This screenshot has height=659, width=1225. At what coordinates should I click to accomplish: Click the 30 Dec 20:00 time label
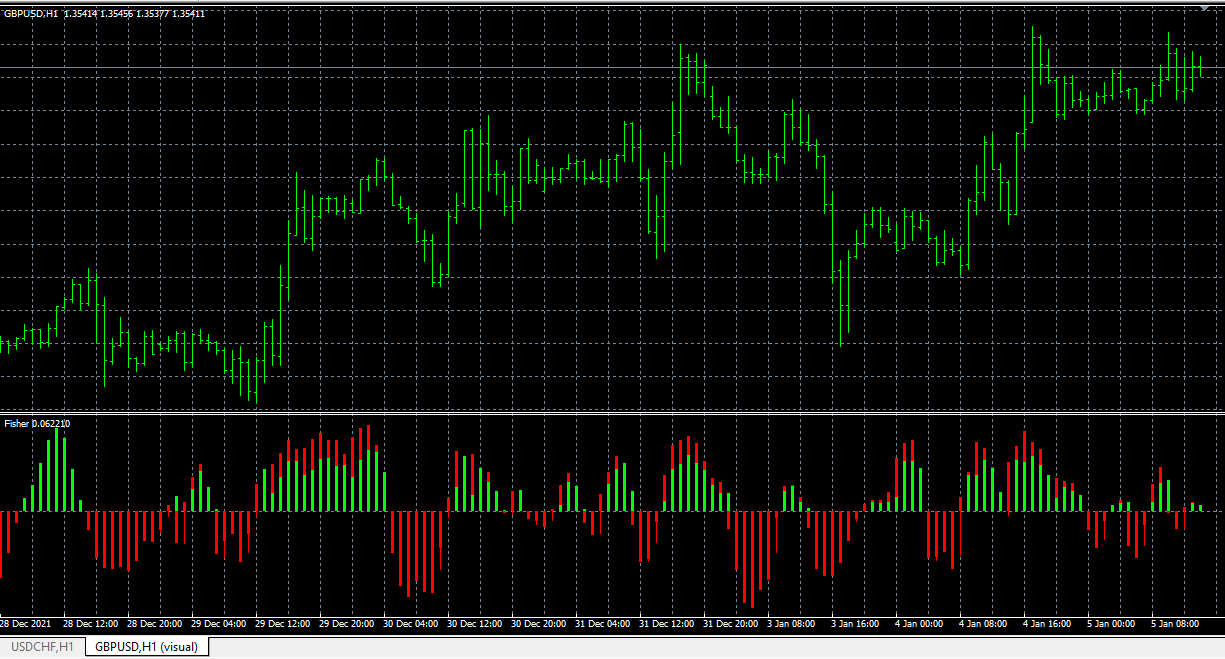(x=538, y=624)
